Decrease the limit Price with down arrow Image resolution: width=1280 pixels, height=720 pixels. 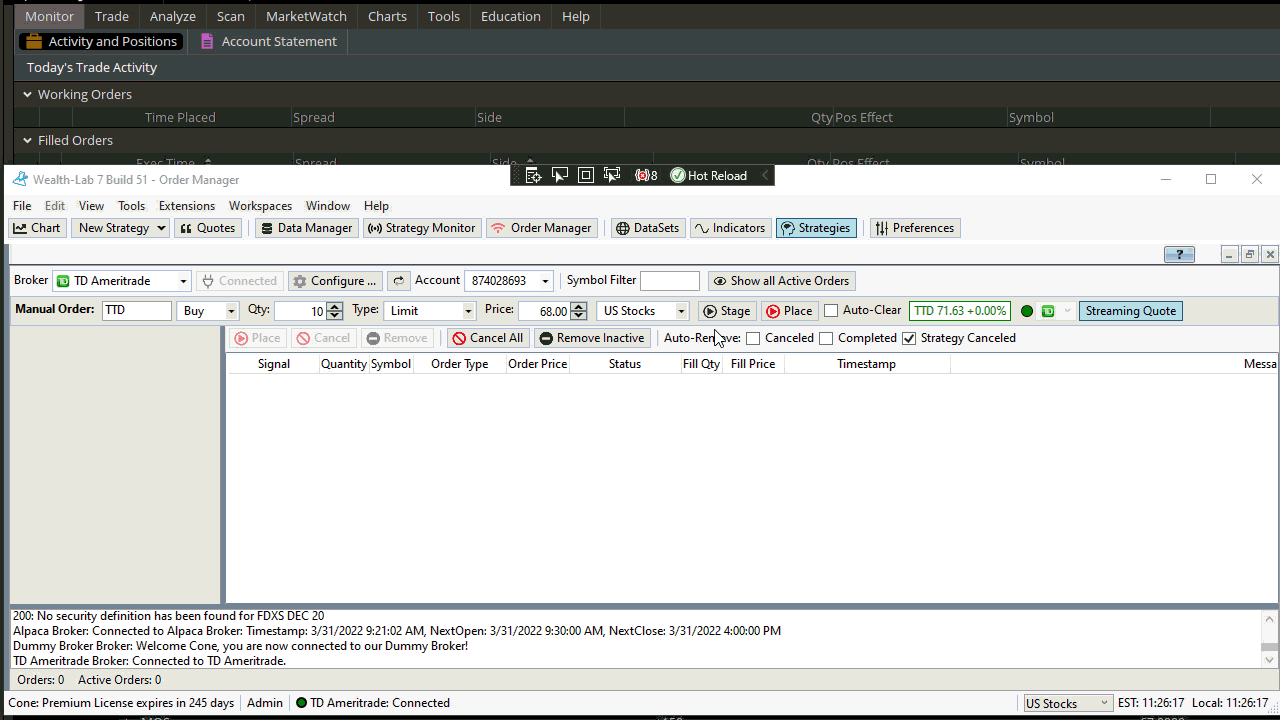click(x=578, y=316)
